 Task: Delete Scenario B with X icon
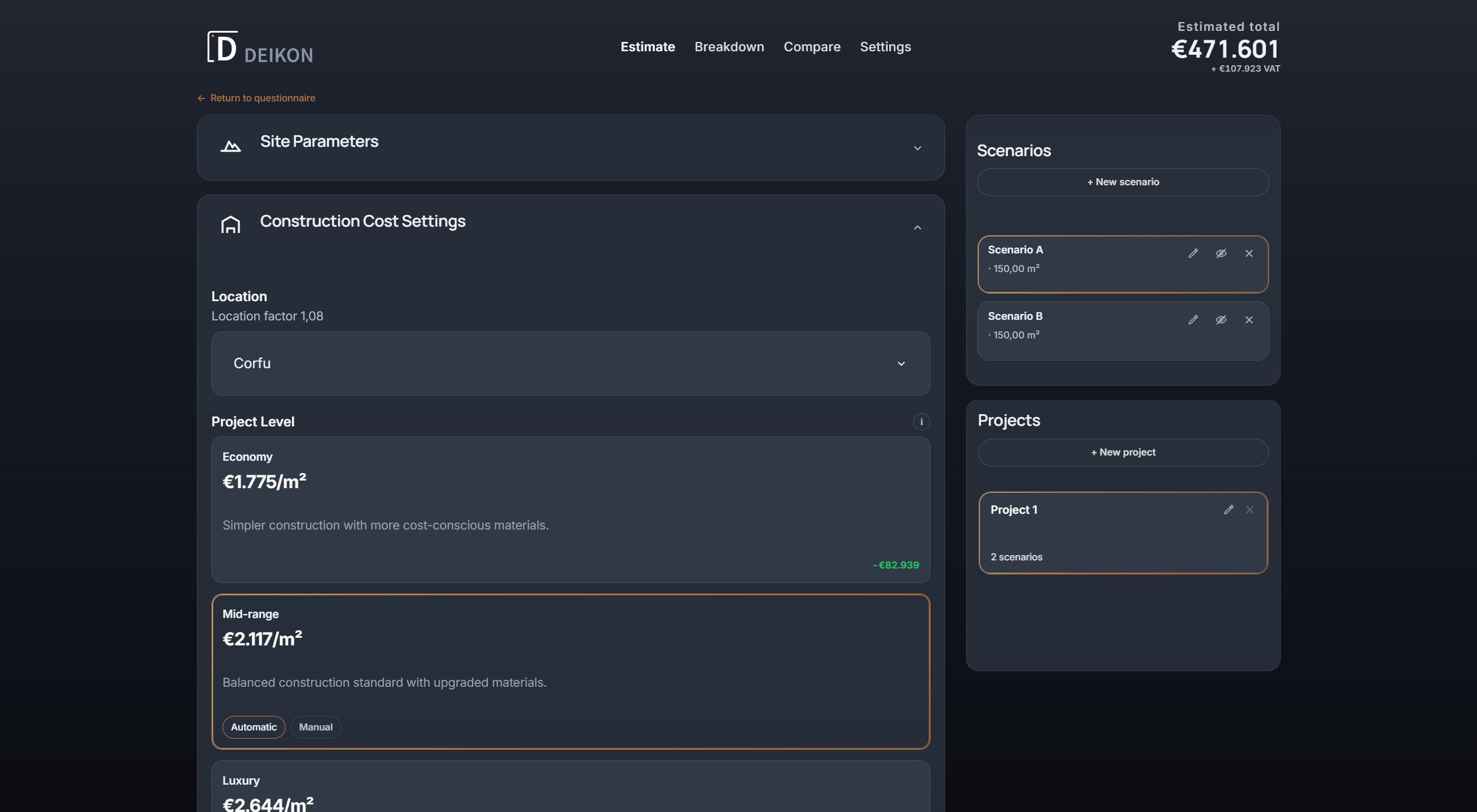click(x=1249, y=320)
